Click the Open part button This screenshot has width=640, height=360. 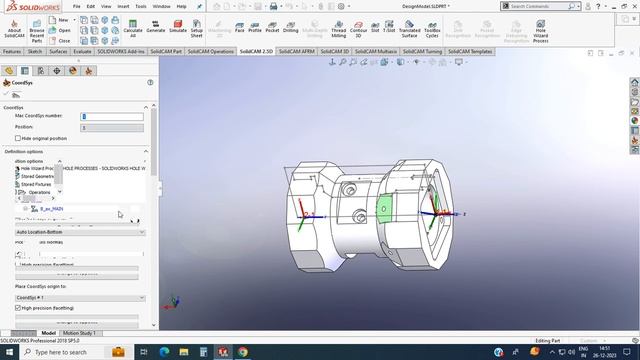[60, 30]
